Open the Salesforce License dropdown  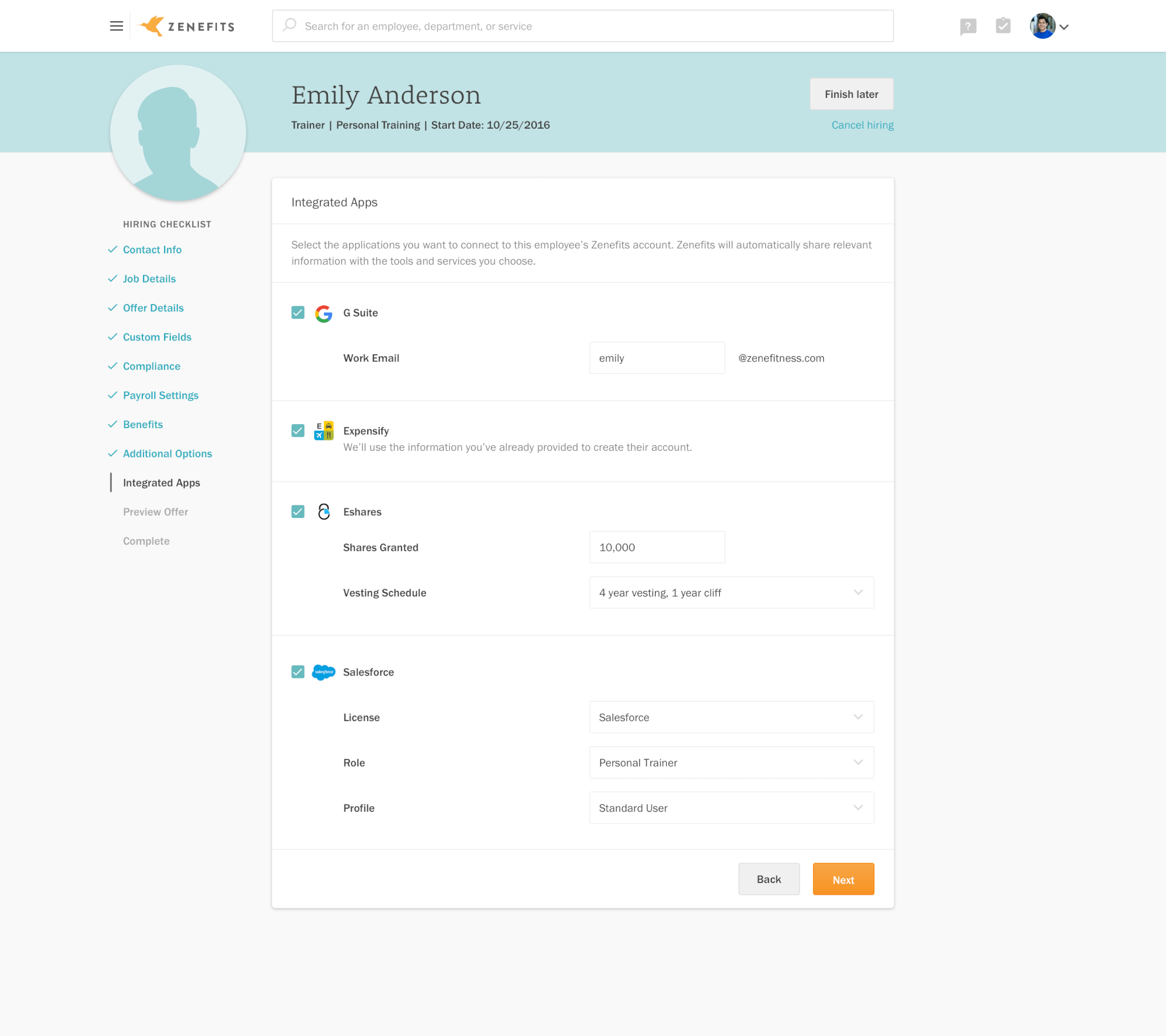pos(732,717)
